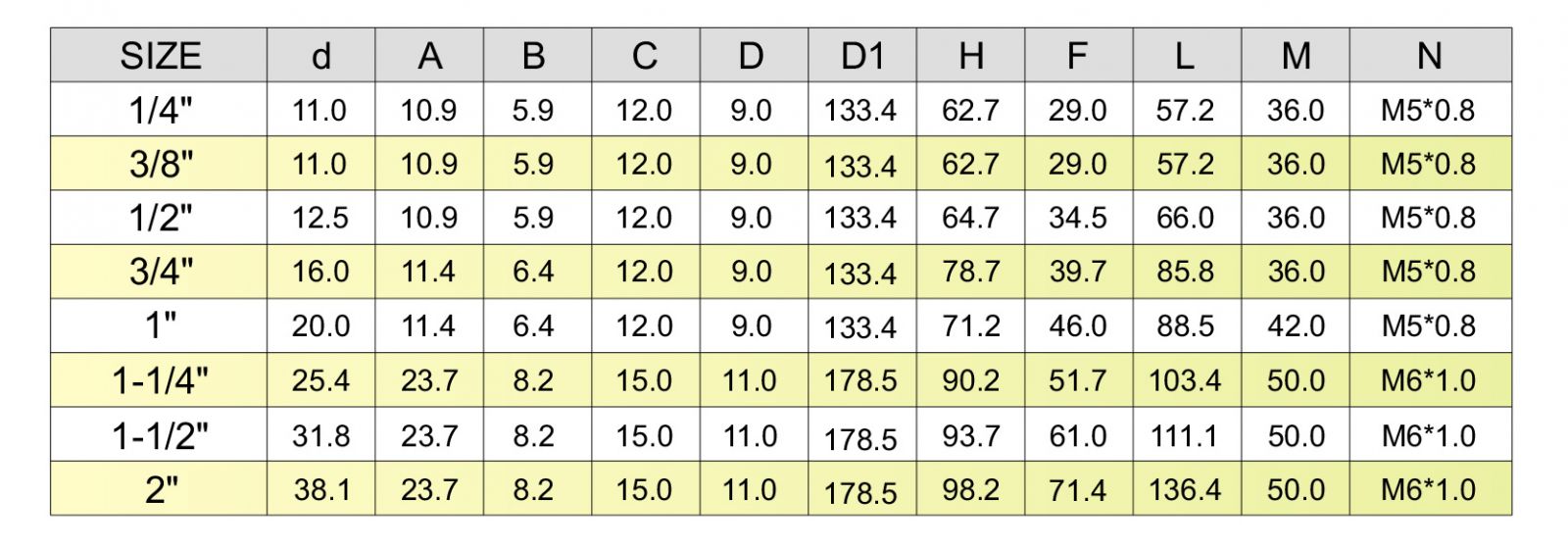Click the 34.5 value in F column

point(1077,218)
